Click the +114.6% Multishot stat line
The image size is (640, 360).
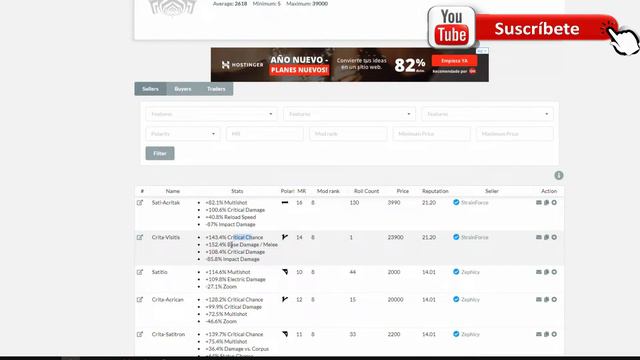[x=228, y=272]
